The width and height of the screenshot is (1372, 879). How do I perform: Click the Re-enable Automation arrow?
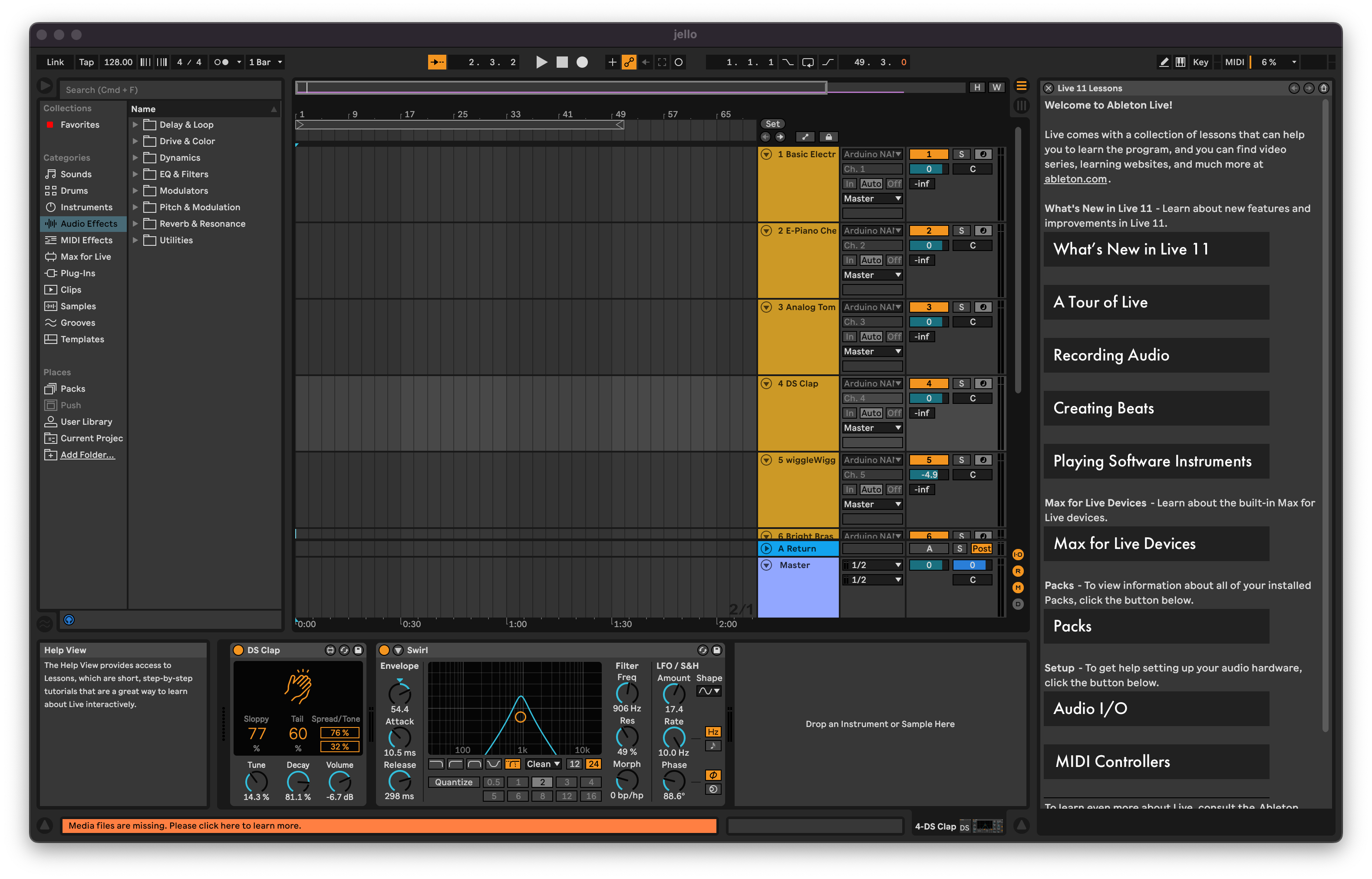pos(645,62)
